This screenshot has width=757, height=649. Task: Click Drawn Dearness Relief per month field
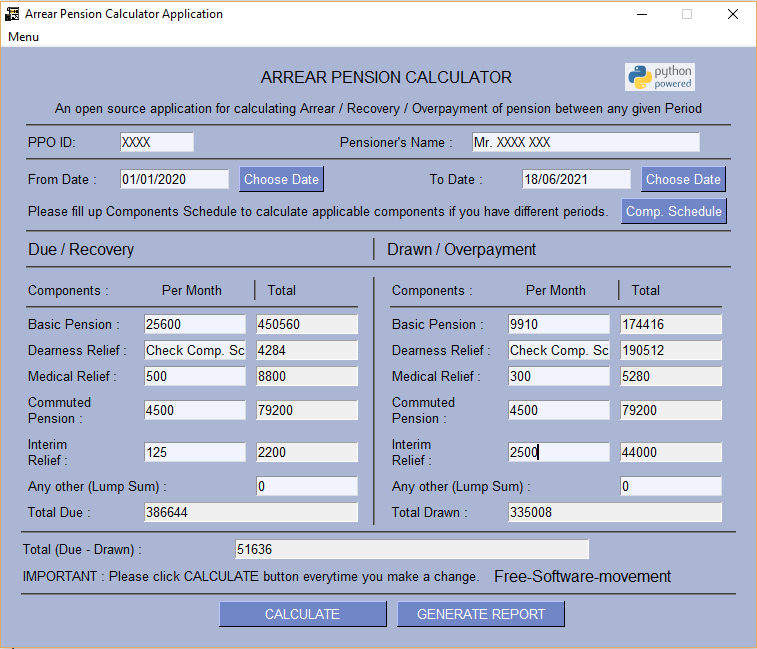[559, 350]
